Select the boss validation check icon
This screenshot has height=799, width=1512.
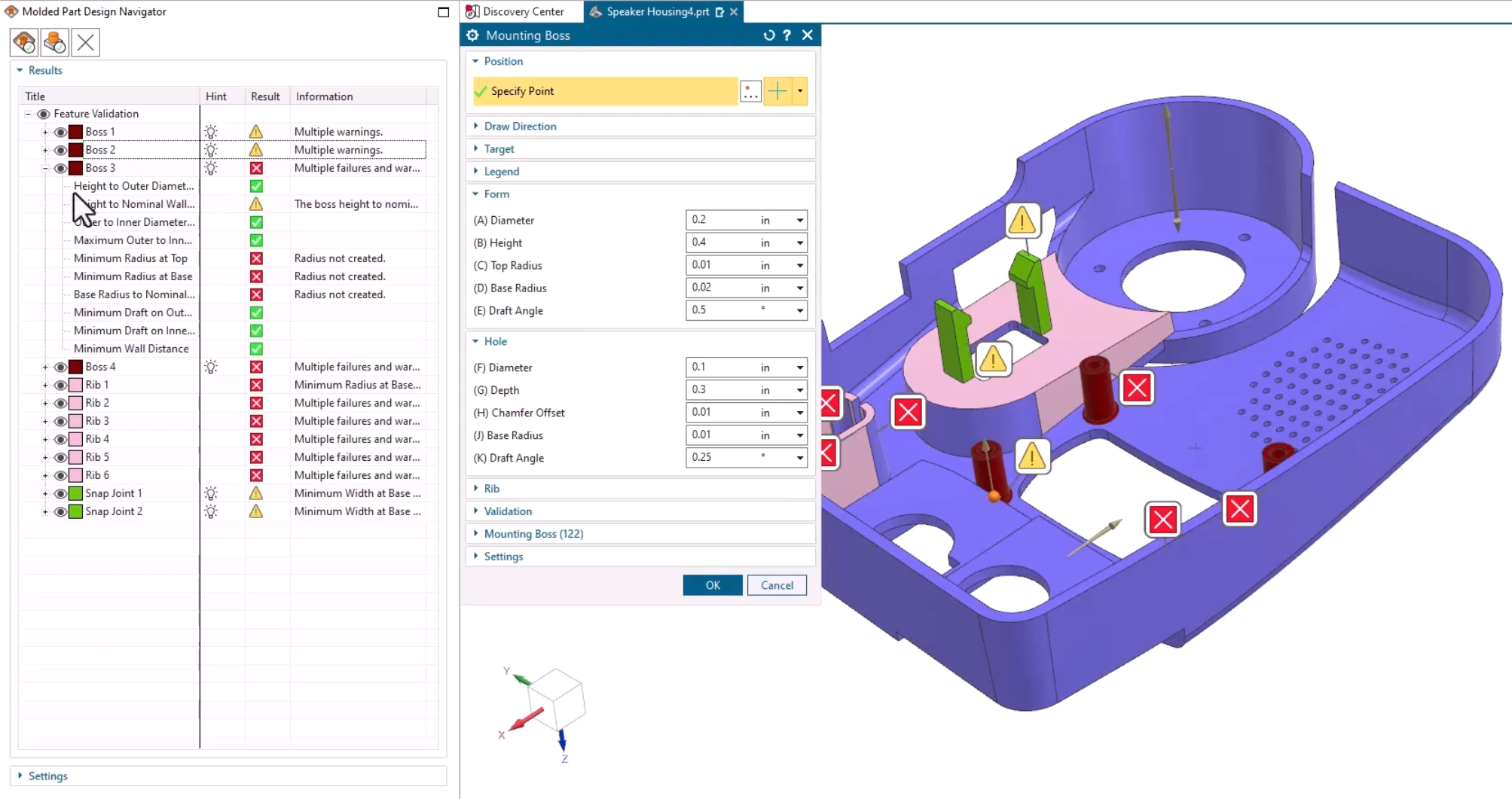click(x=54, y=42)
